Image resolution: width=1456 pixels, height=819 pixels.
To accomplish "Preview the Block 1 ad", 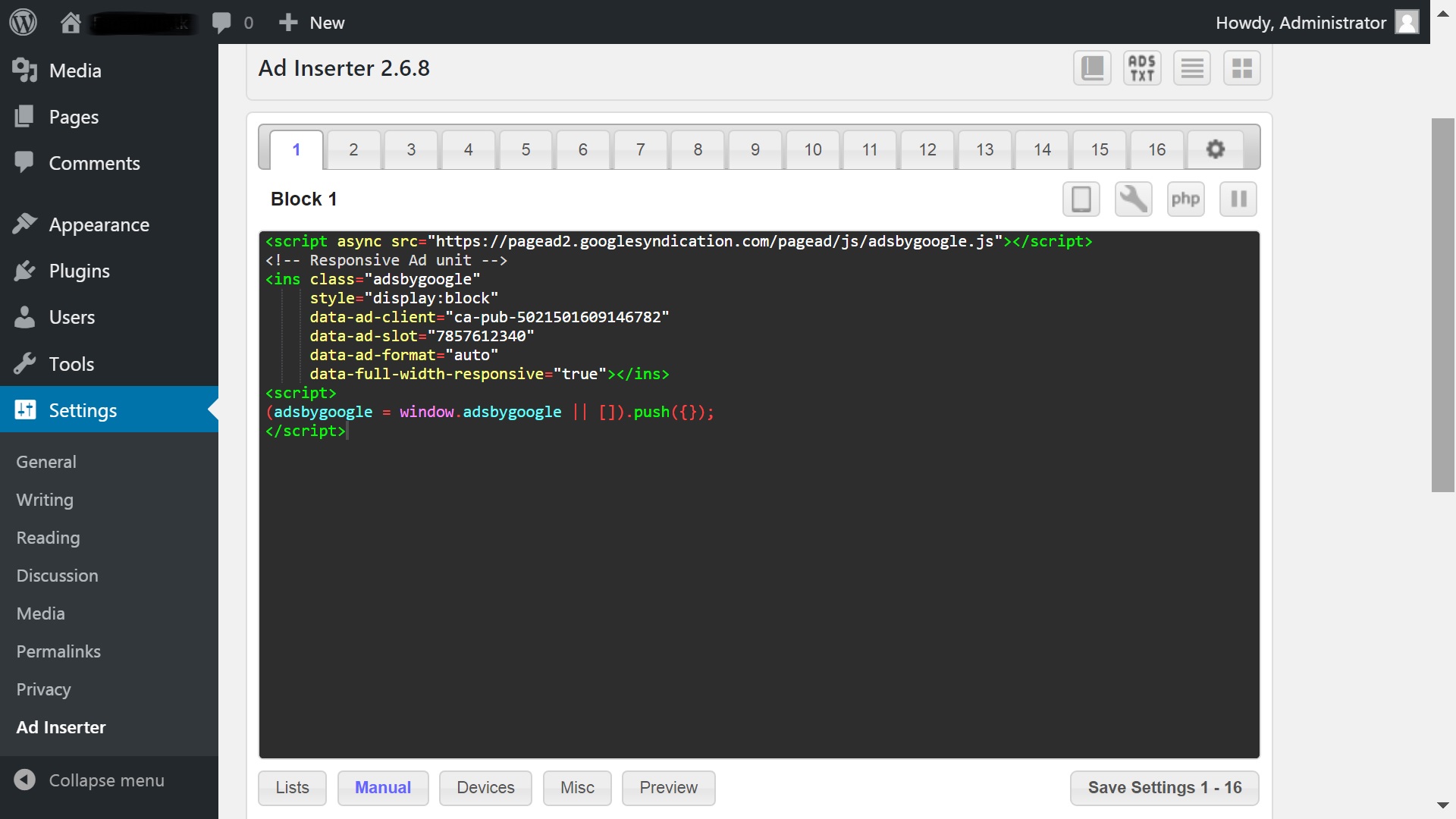I will (x=669, y=788).
